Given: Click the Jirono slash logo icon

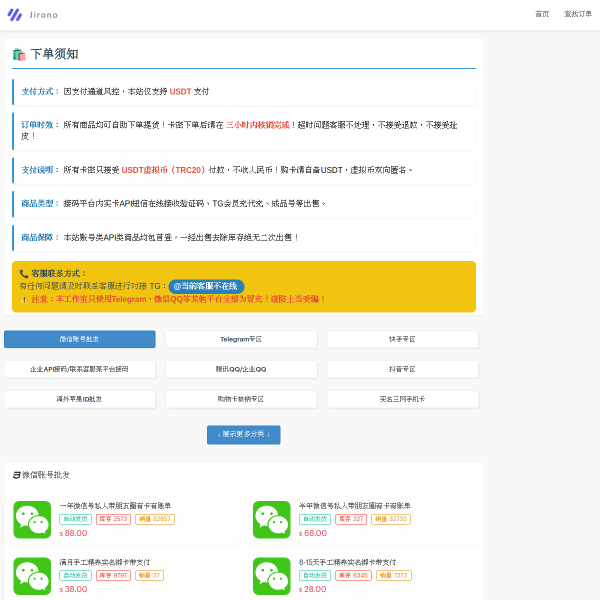Looking at the screenshot, I should [15, 15].
